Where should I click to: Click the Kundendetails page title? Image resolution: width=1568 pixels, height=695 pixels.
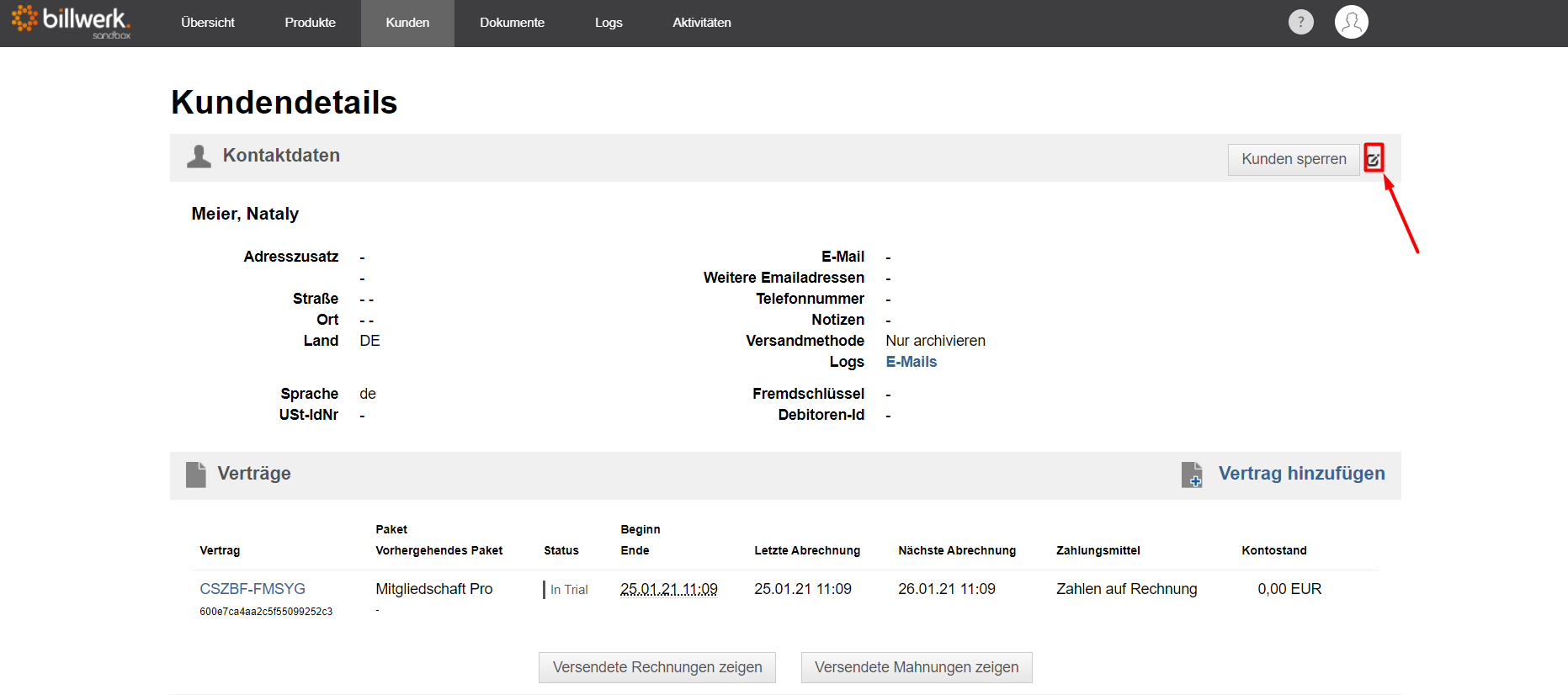(284, 103)
